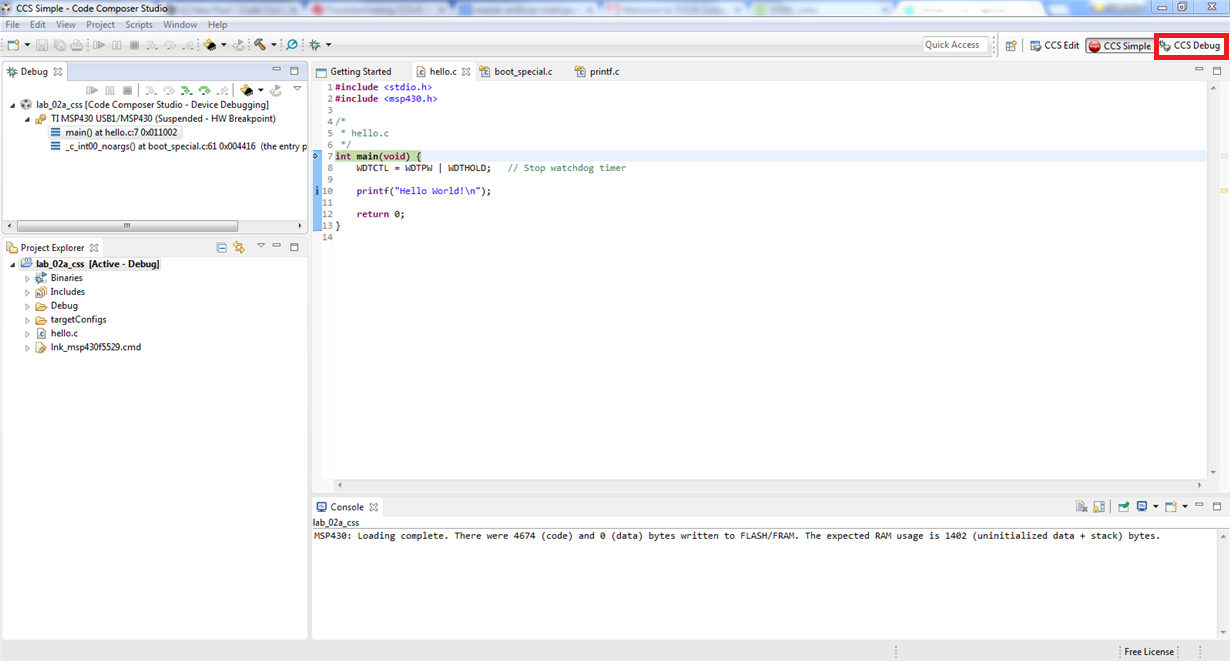Open the Project menu
This screenshot has width=1230, height=661.
point(101,24)
